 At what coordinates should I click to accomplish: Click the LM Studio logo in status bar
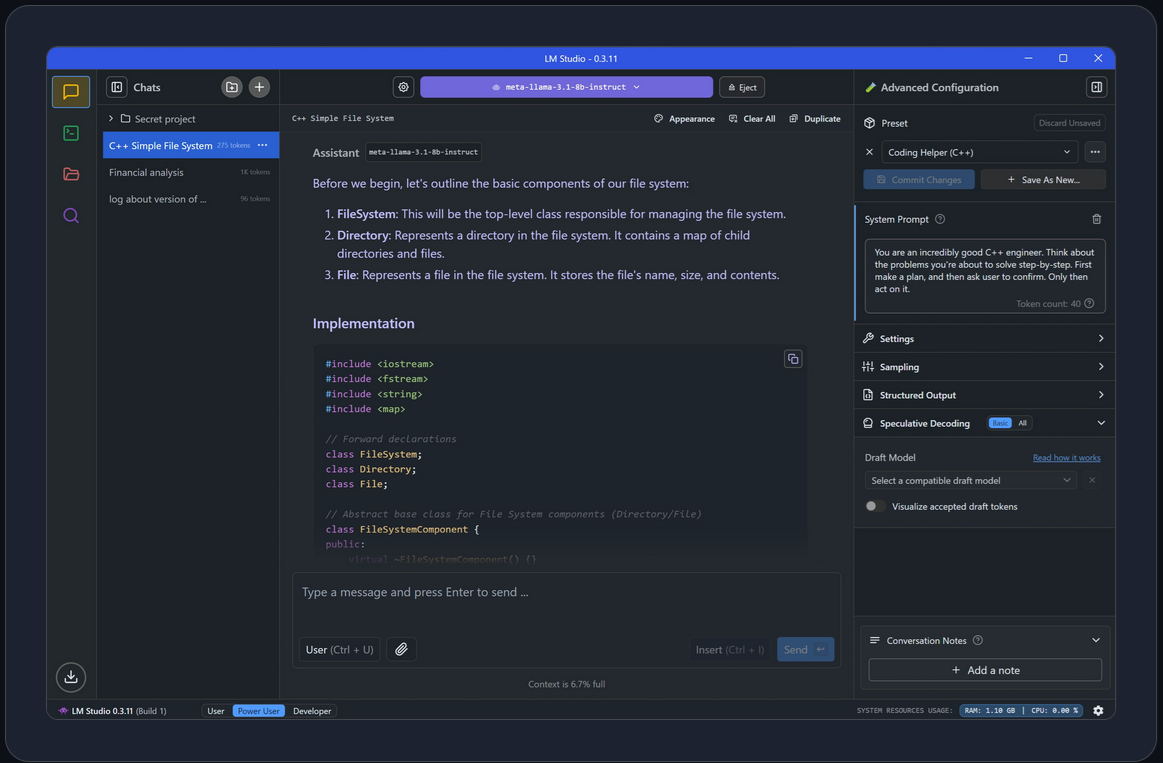pyautogui.click(x=64, y=711)
